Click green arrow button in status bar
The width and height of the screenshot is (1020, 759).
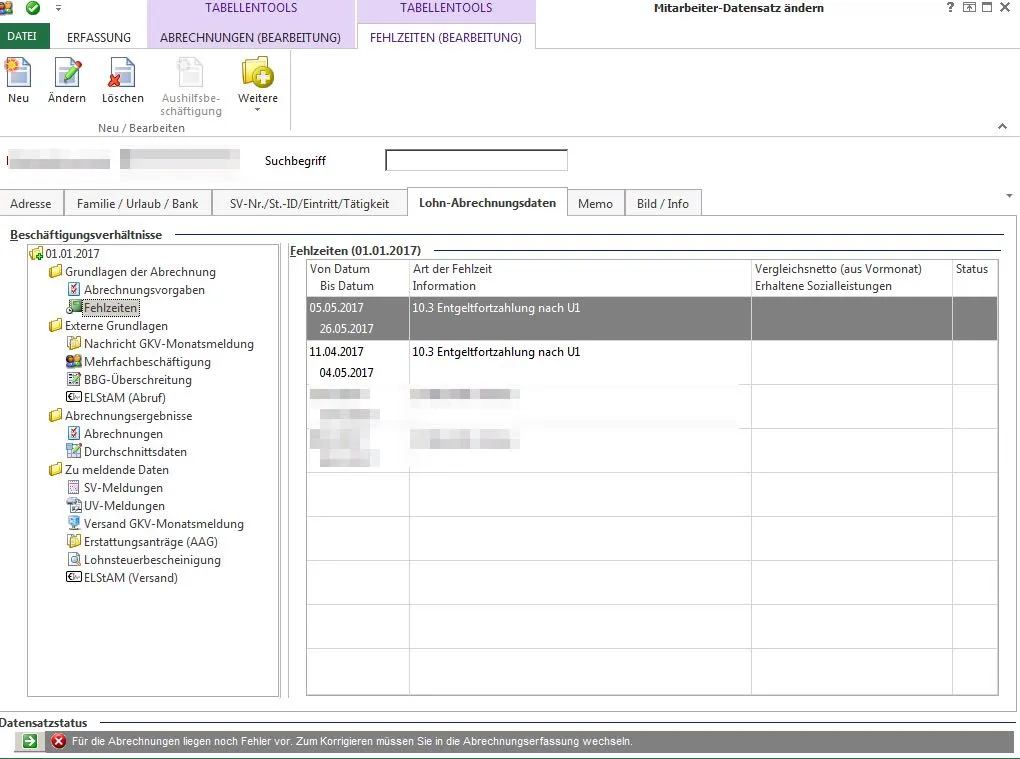pyautogui.click(x=30, y=741)
